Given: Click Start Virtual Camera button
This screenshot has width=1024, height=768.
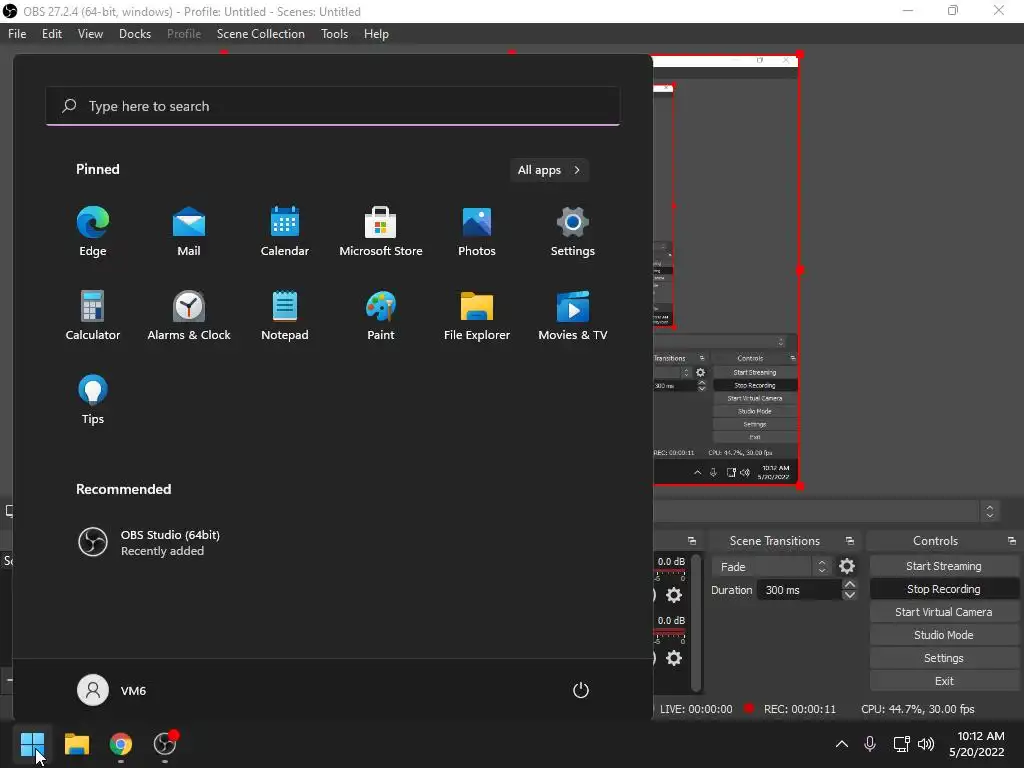Looking at the screenshot, I should (944, 612).
